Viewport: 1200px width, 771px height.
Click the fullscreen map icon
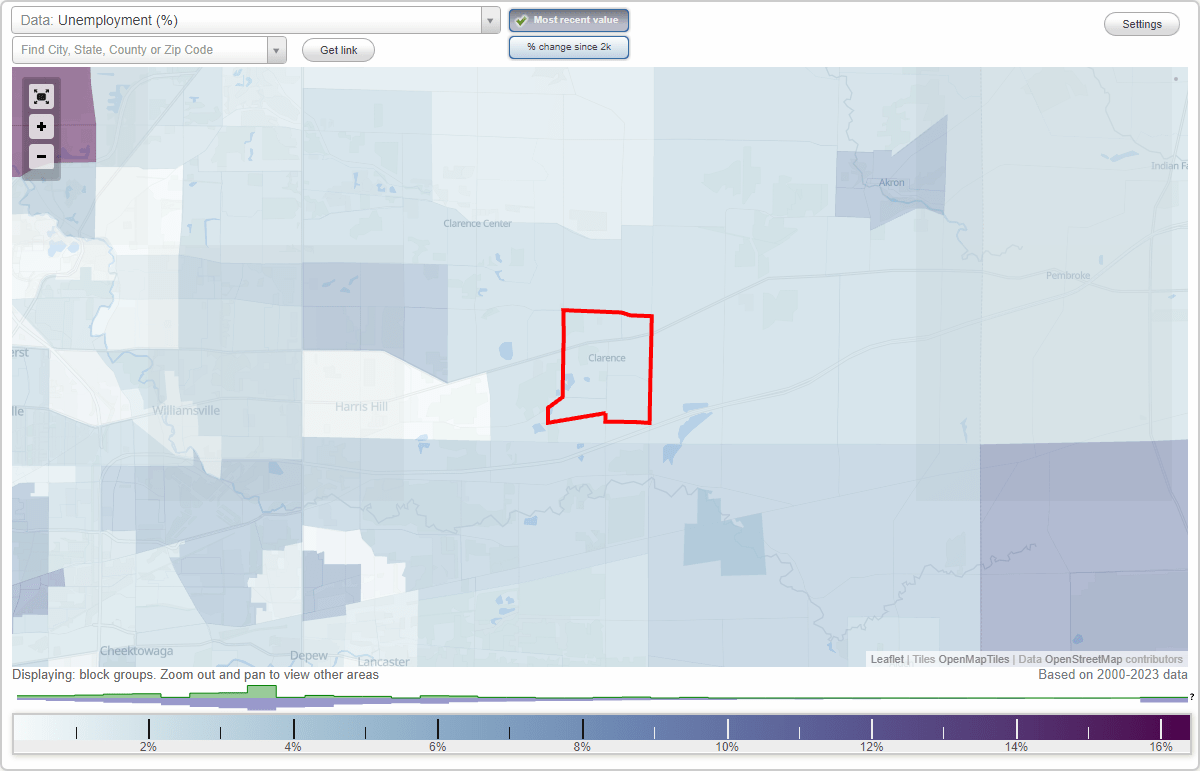point(41,96)
